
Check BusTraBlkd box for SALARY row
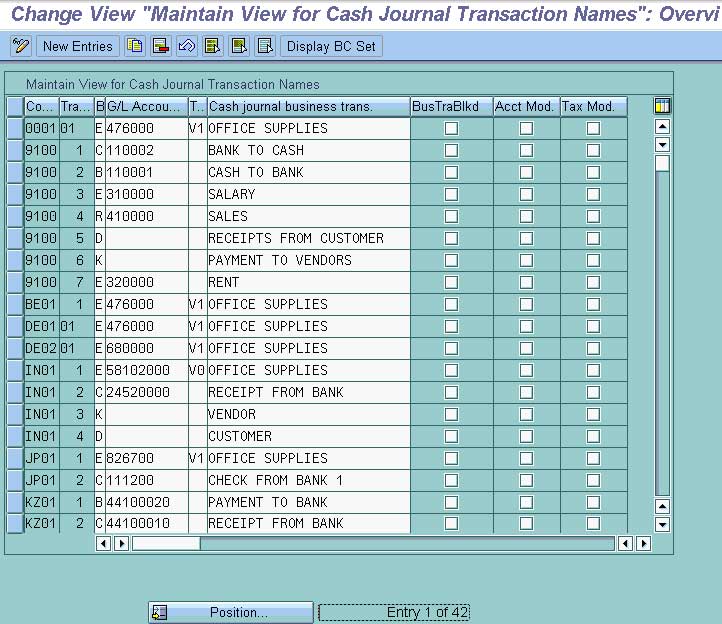click(451, 194)
